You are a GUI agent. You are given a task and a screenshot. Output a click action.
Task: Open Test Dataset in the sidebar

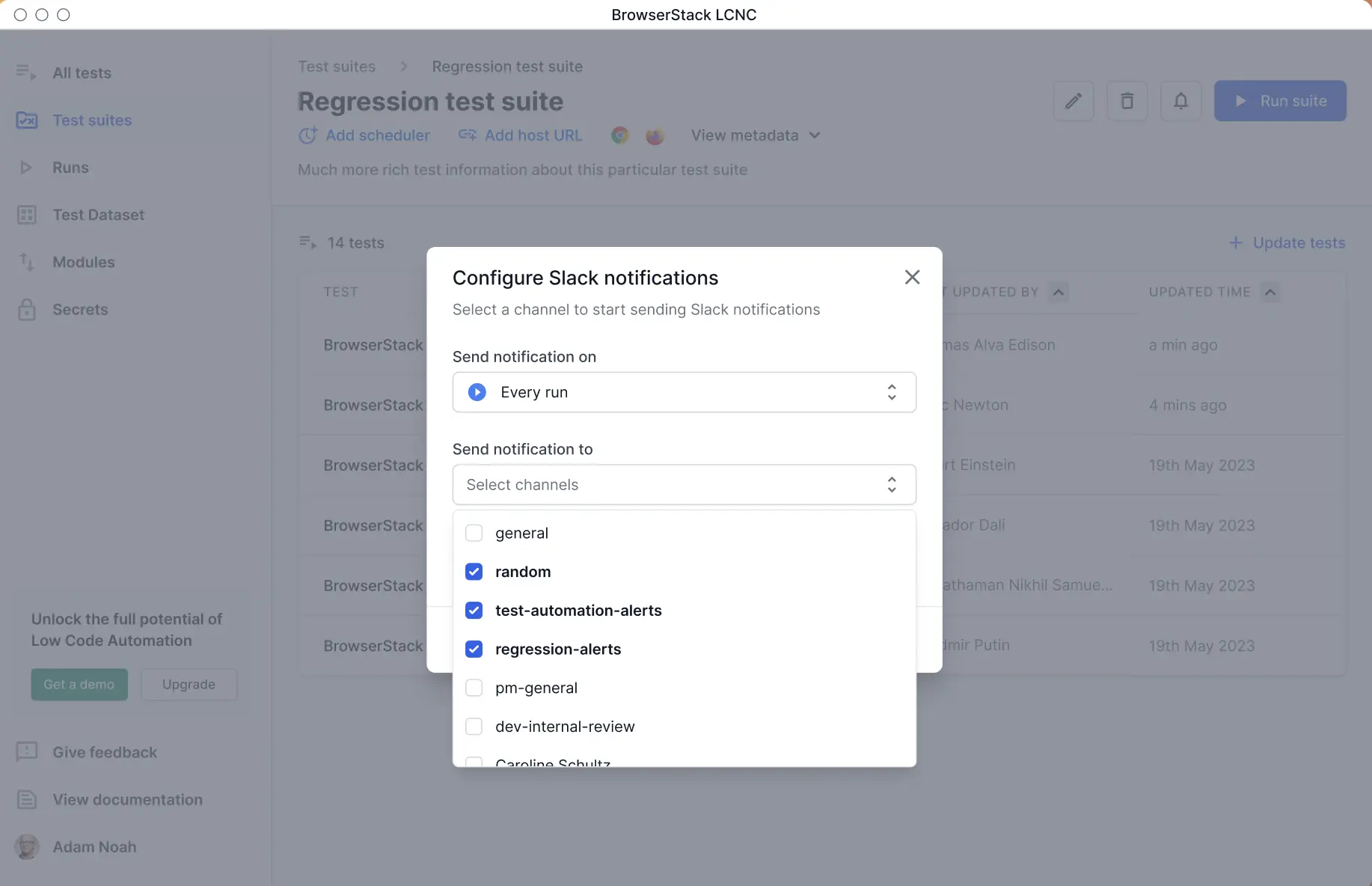[98, 215]
